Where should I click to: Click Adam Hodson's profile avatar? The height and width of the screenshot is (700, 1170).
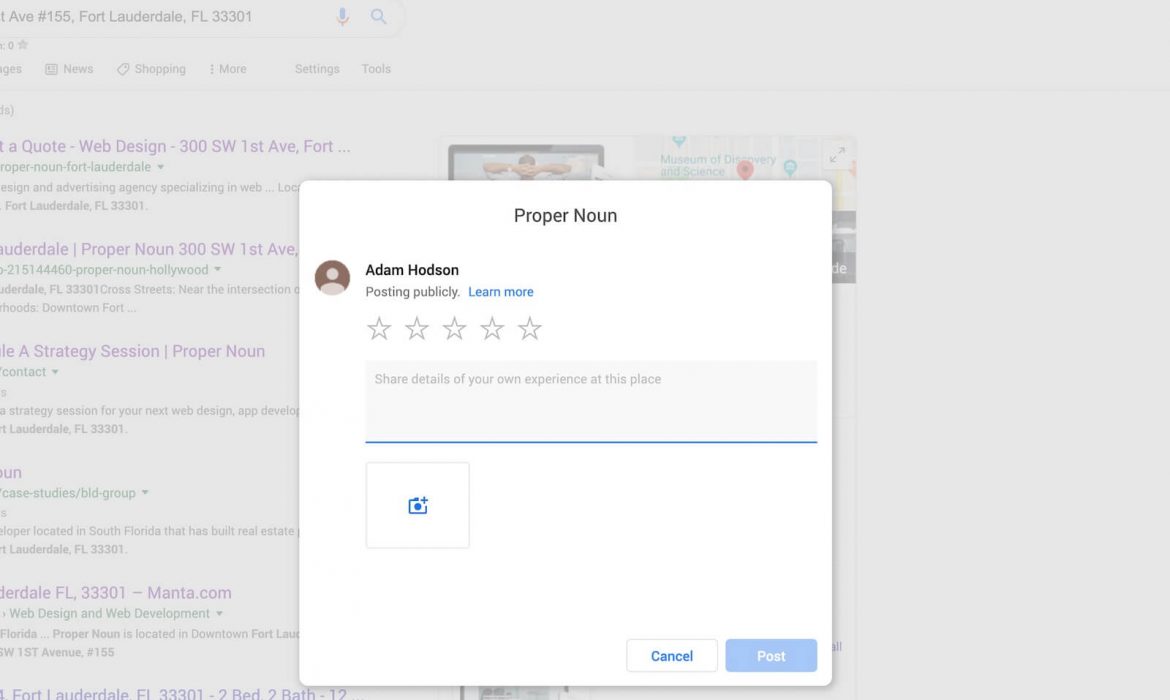coord(332,278)
